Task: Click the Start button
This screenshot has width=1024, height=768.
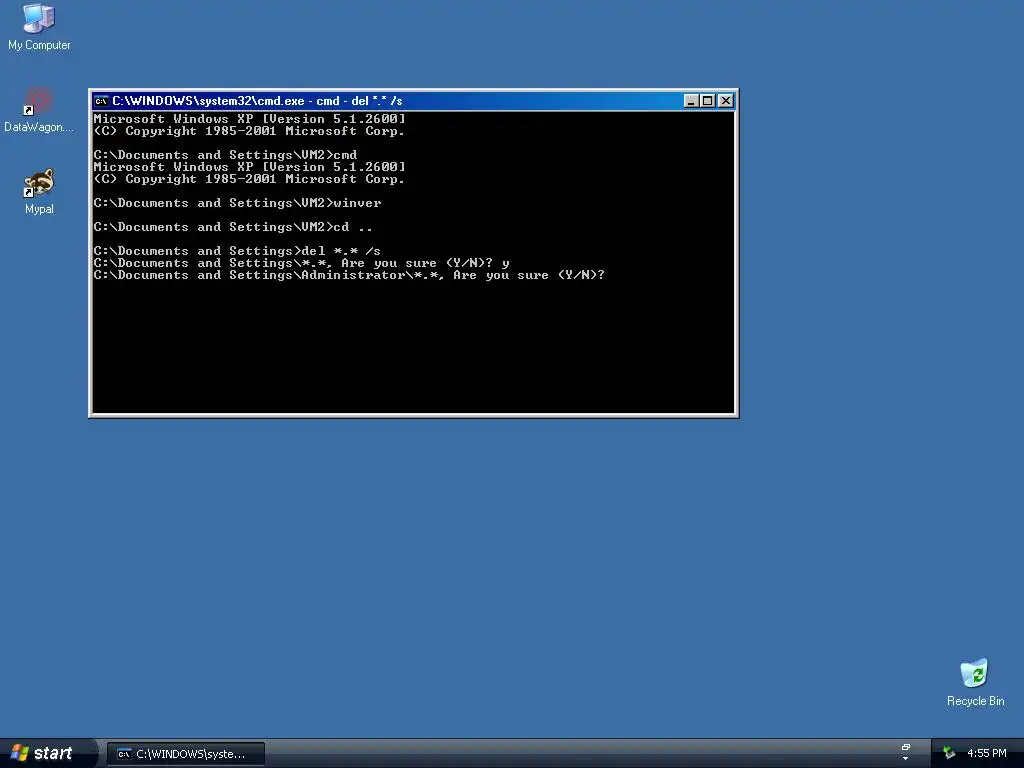Action: 43,753
